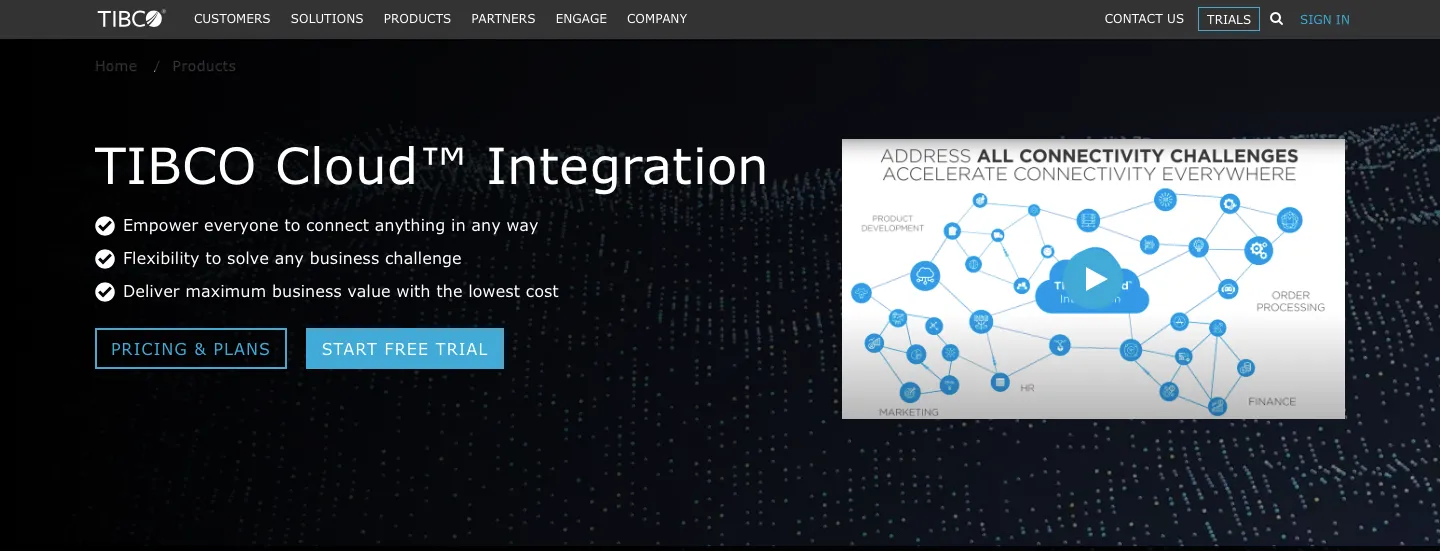Click the TIBCO logo
Screen dimensions: 1440x551
click(131, 18)
